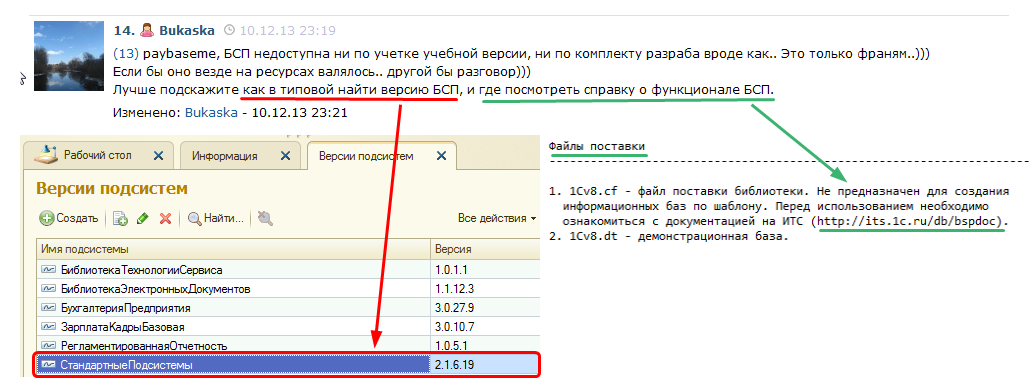Open the Bukaska username link in post header

pos(186,30)
